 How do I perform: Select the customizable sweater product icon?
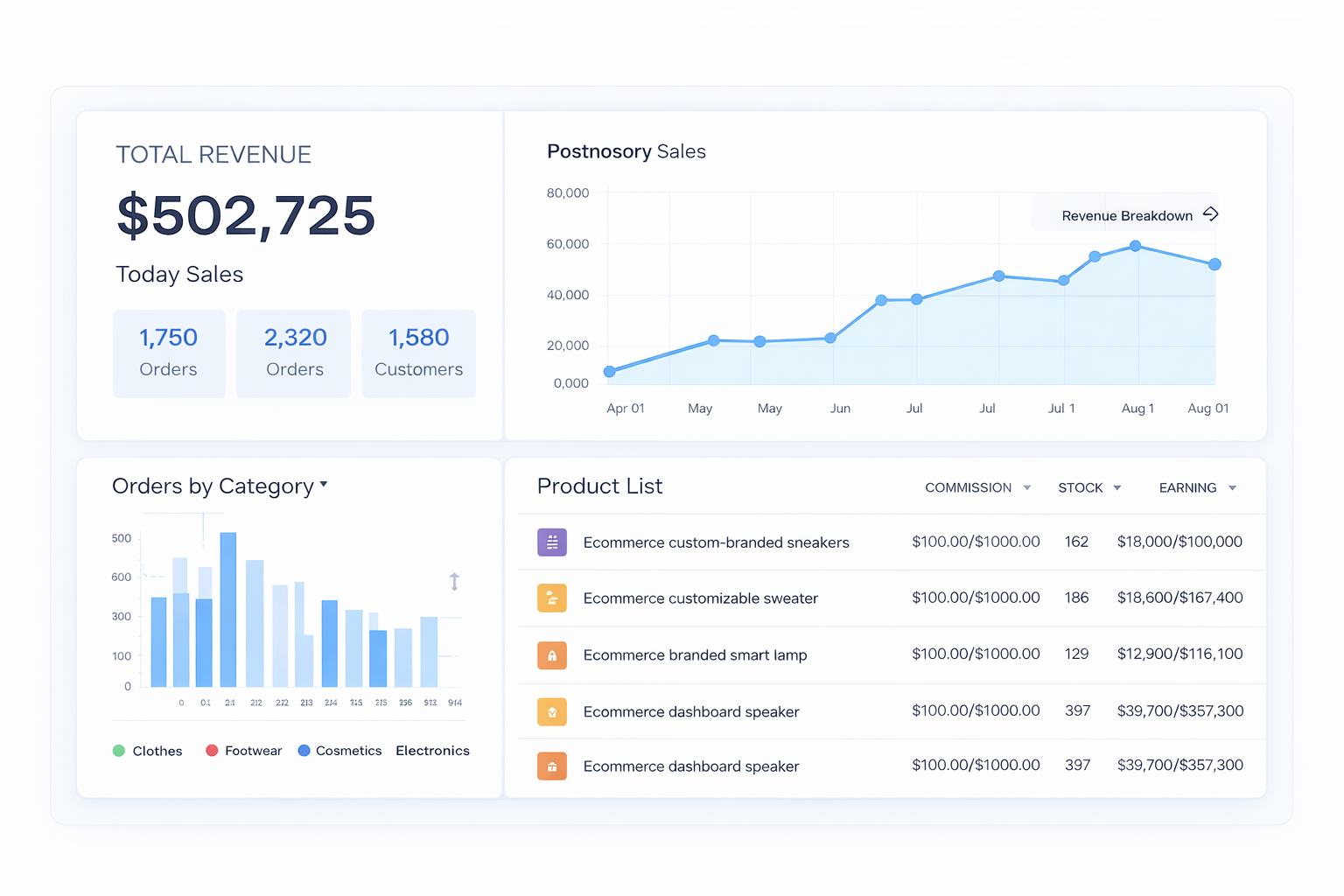(551, 598)
